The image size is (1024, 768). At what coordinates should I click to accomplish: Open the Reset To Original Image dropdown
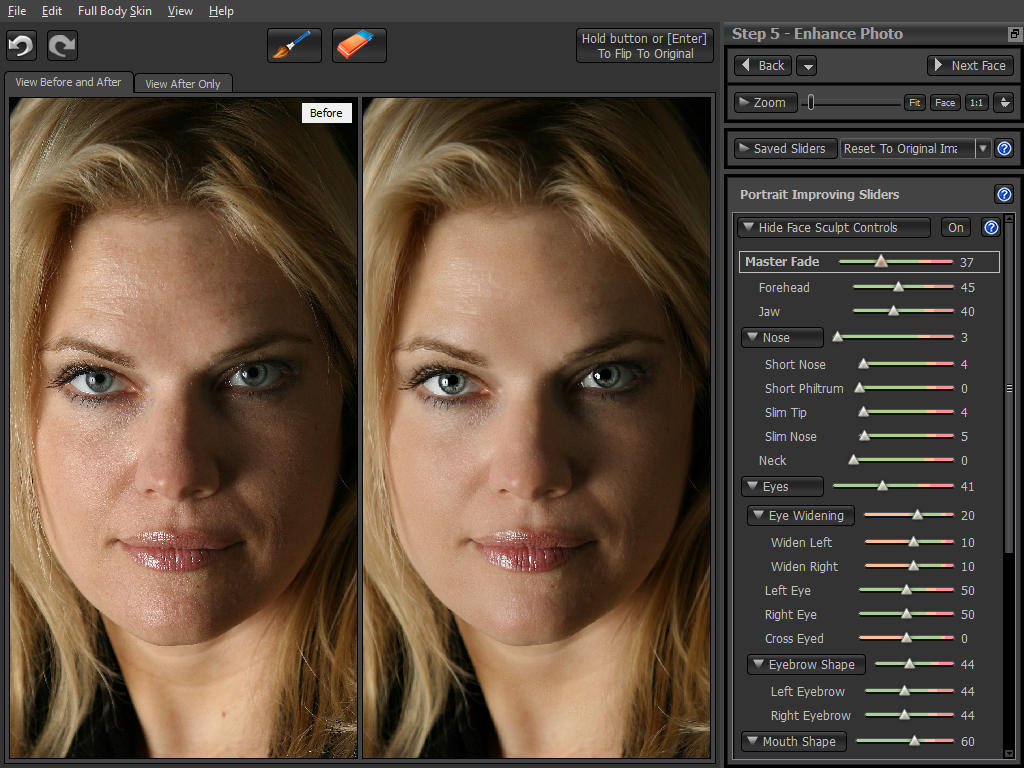pyautogui.click(x=983, y=148)
